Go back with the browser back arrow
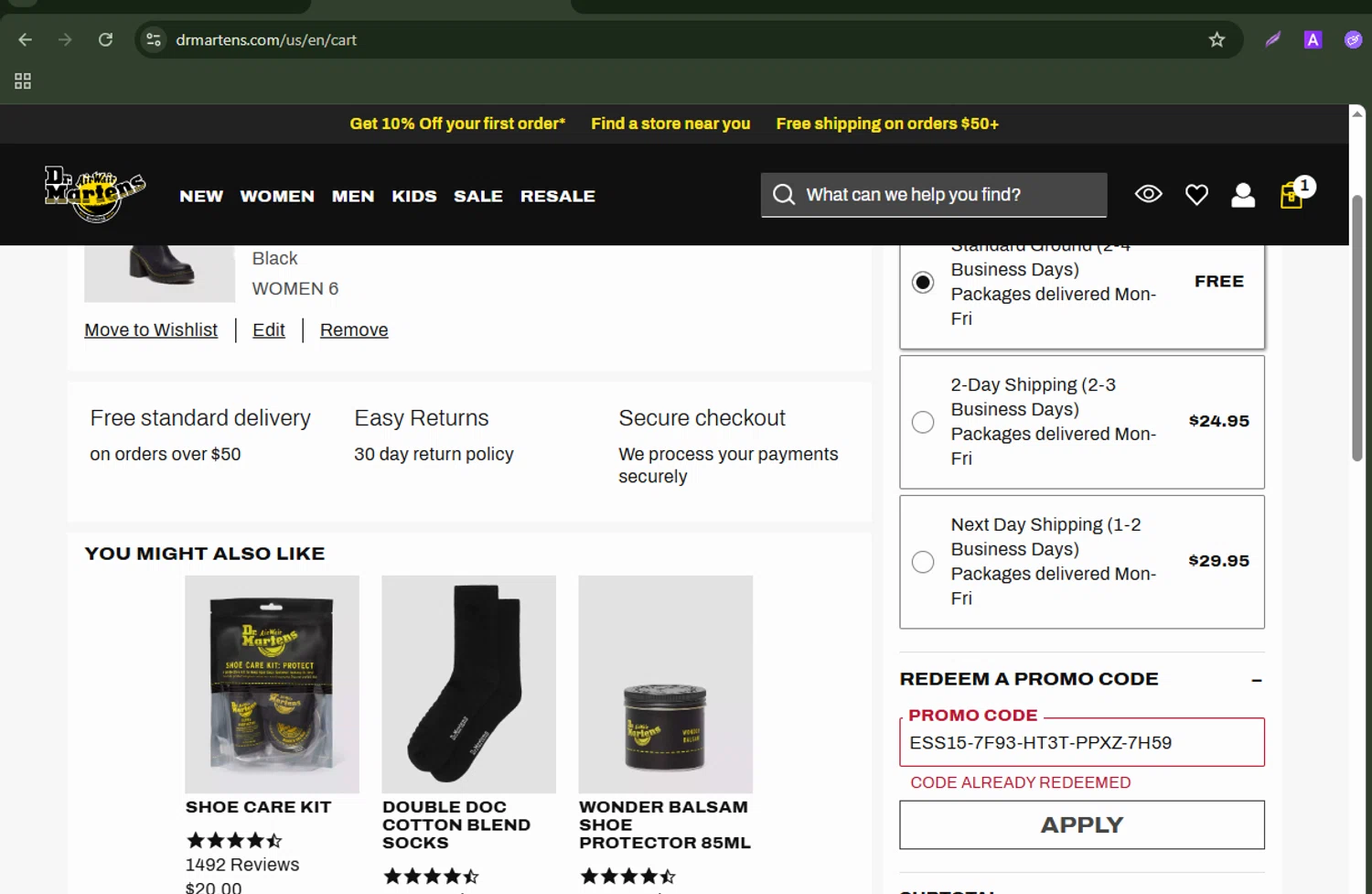Image resolution: width=1372 pixels, height=894 pixels. pyautogui.click(x=26, y=39)
